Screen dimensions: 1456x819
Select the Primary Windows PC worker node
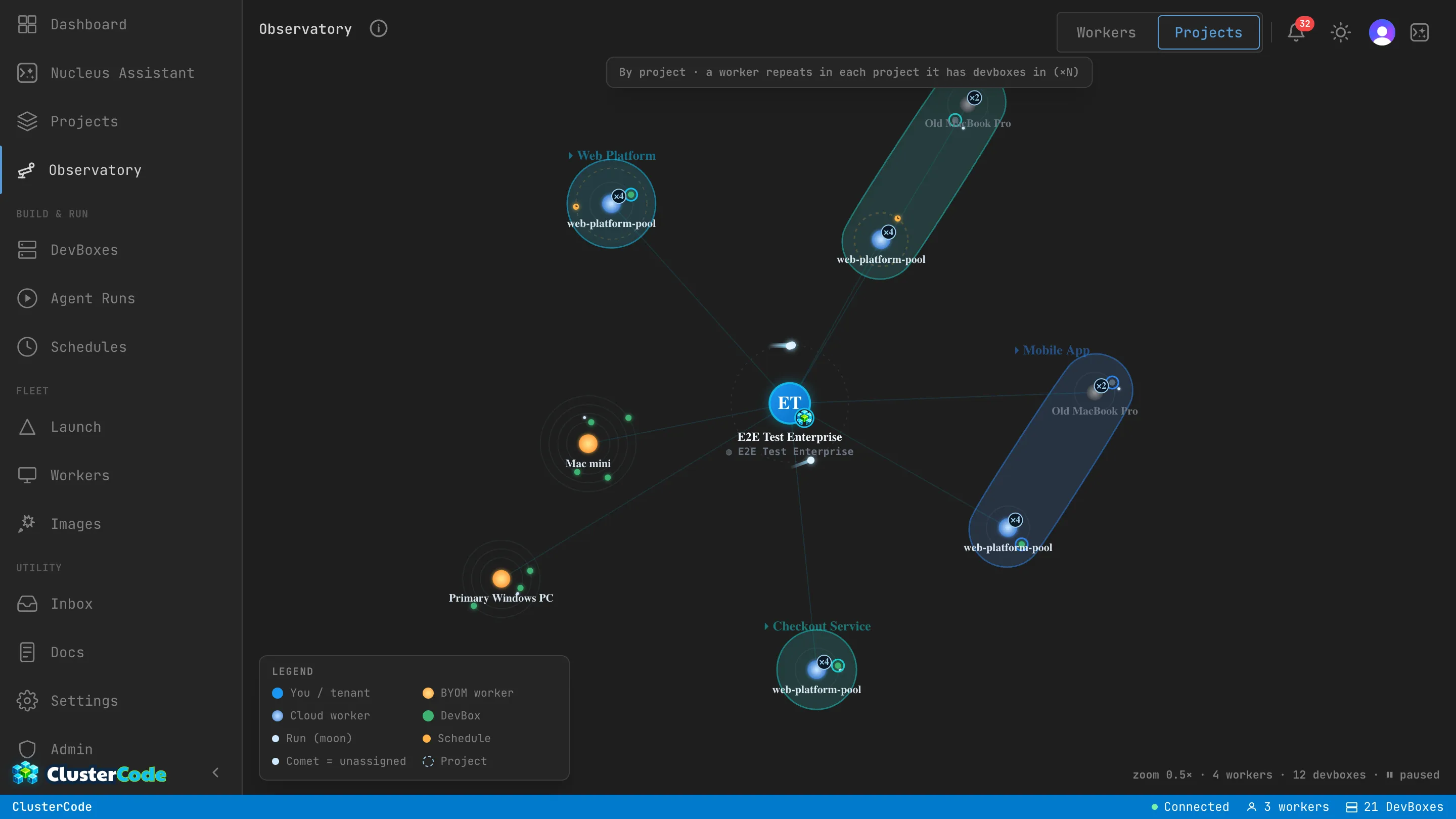pos(502,579)
